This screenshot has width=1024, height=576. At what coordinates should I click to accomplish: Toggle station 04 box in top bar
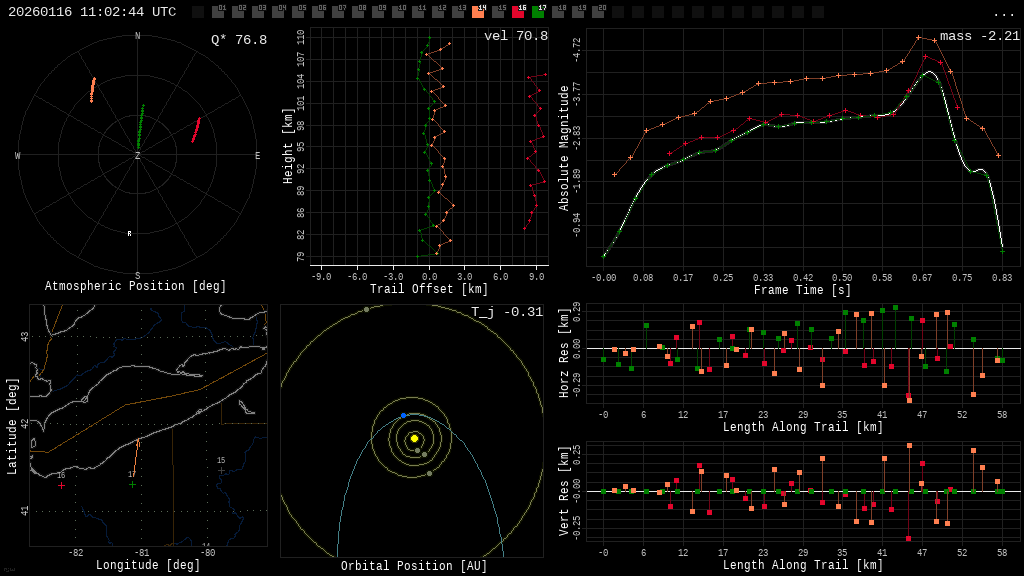(x=278, y=12)
